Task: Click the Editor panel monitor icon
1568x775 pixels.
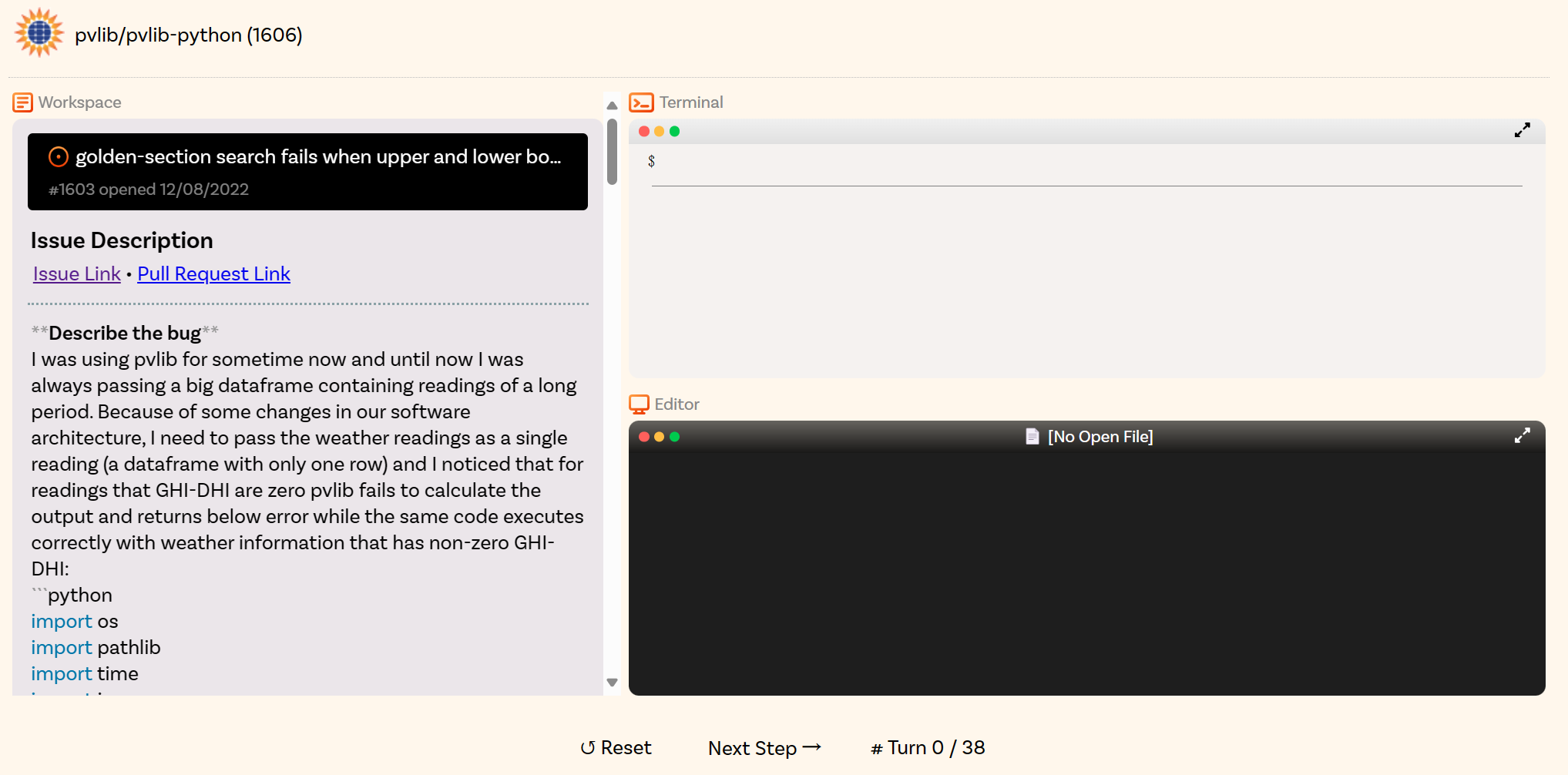Action: (639, 404)
